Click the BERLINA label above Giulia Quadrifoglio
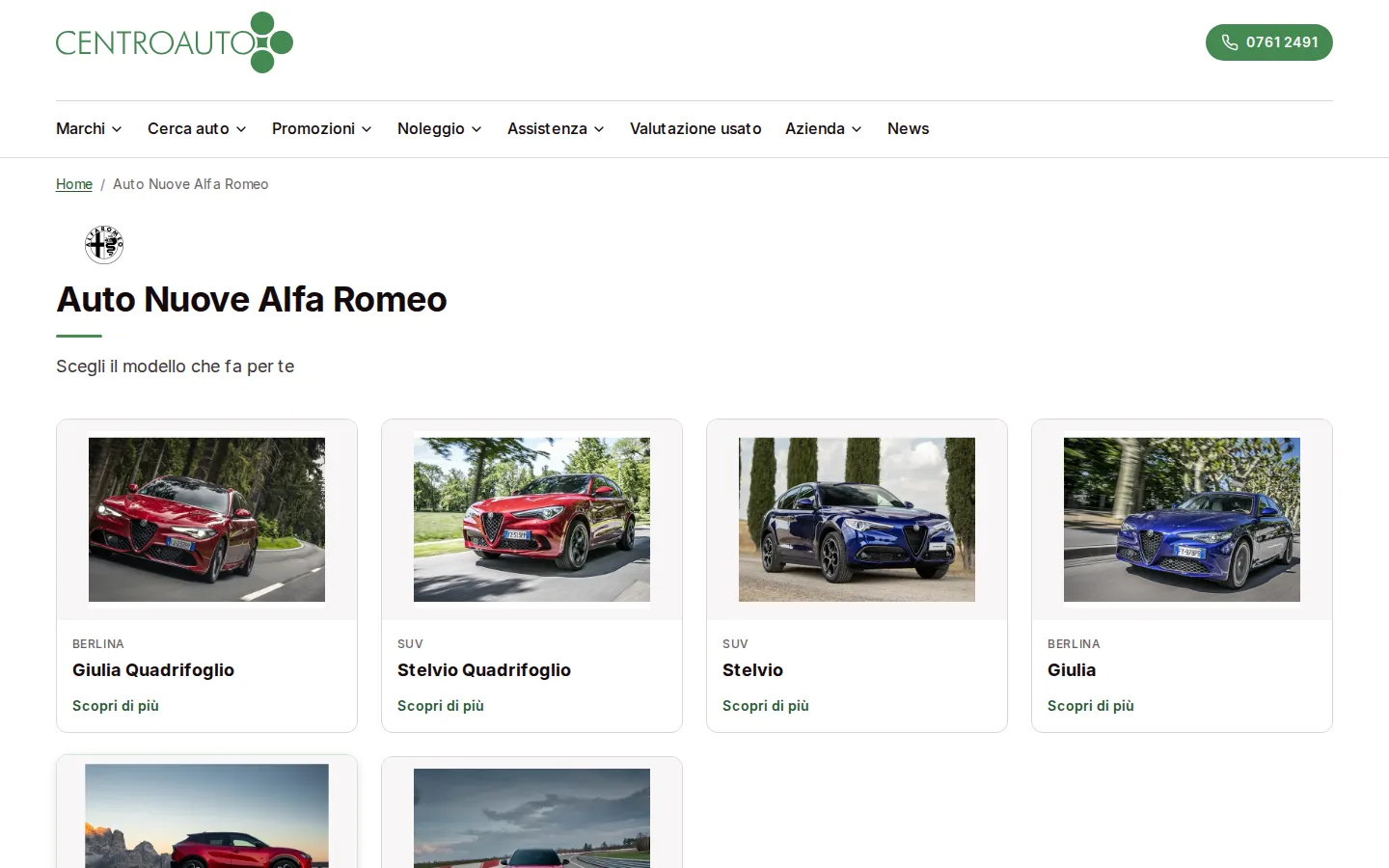This screenshot has width=1389, height=868. point(98,644)
